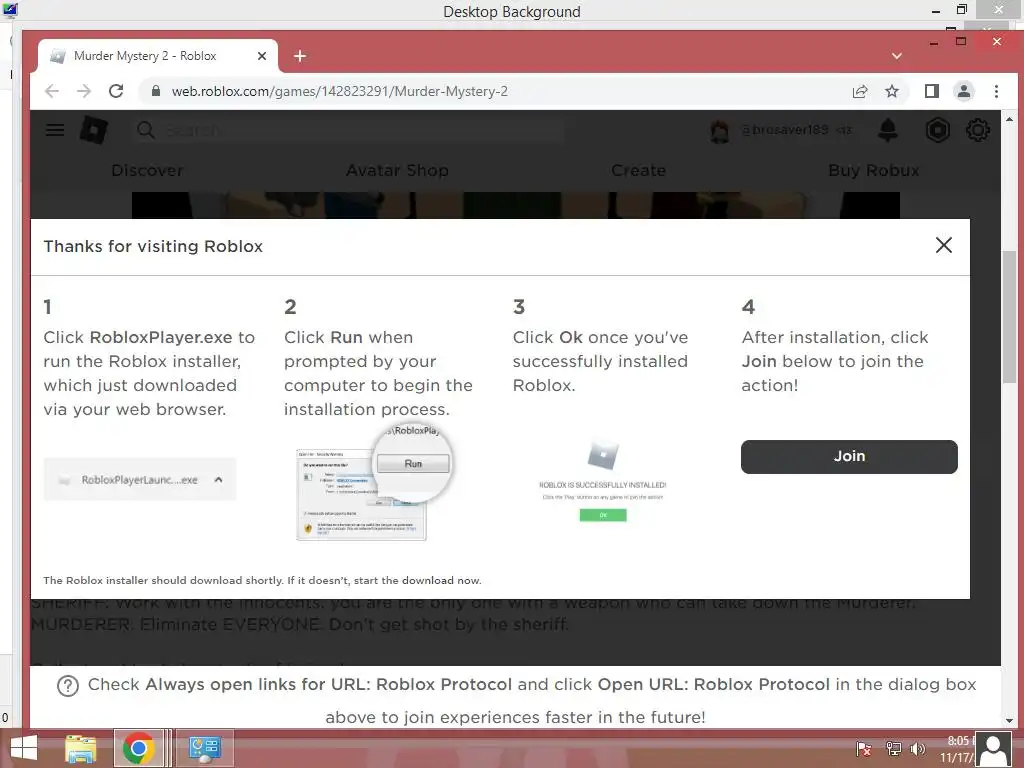Image resolution: width=1024 pixels, height=768 pixels.
Task: Open a new Chrome tab
Action: coord(300,56)
